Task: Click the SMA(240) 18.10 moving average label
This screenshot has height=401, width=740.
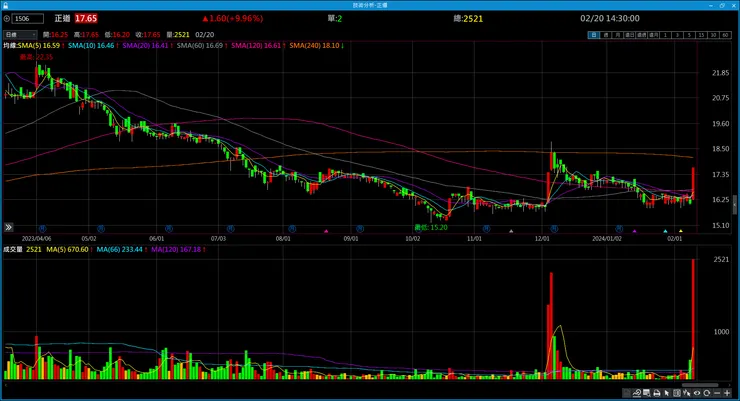Action: coord(316,46)
